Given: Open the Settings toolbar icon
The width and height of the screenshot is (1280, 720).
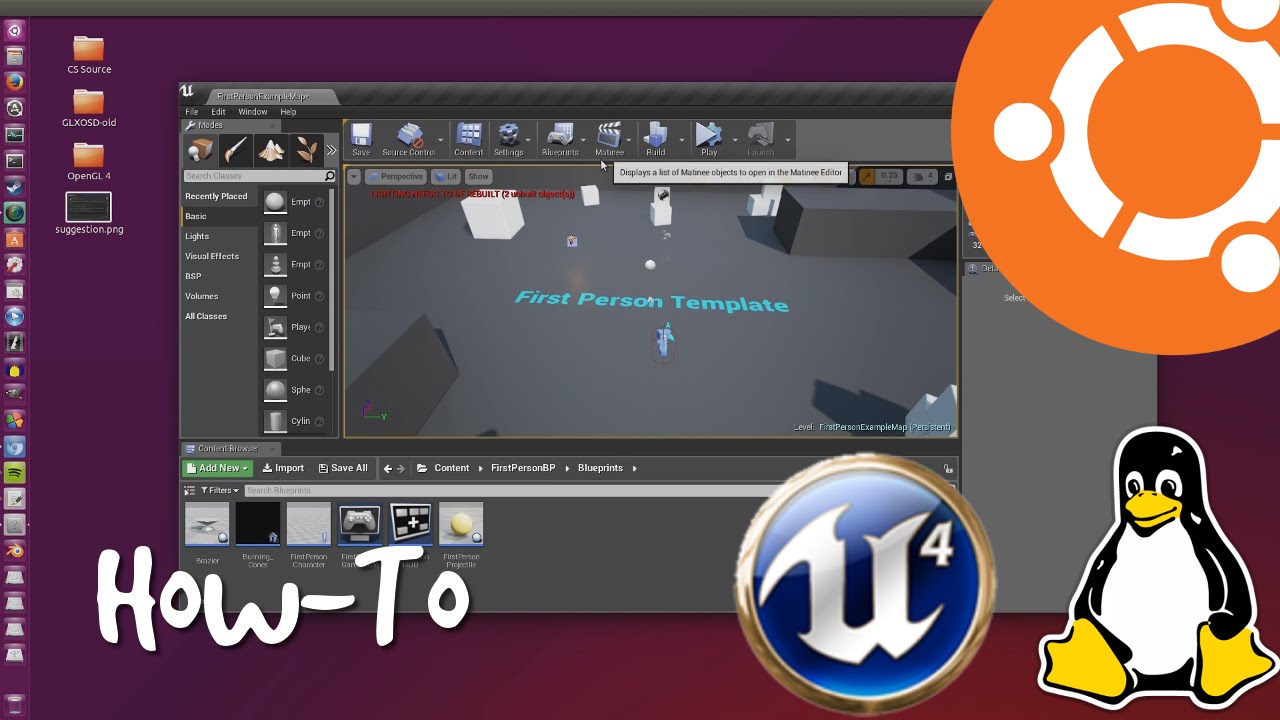Looking at the screenshot, I should pyautogui.click(x=508, y=139).
